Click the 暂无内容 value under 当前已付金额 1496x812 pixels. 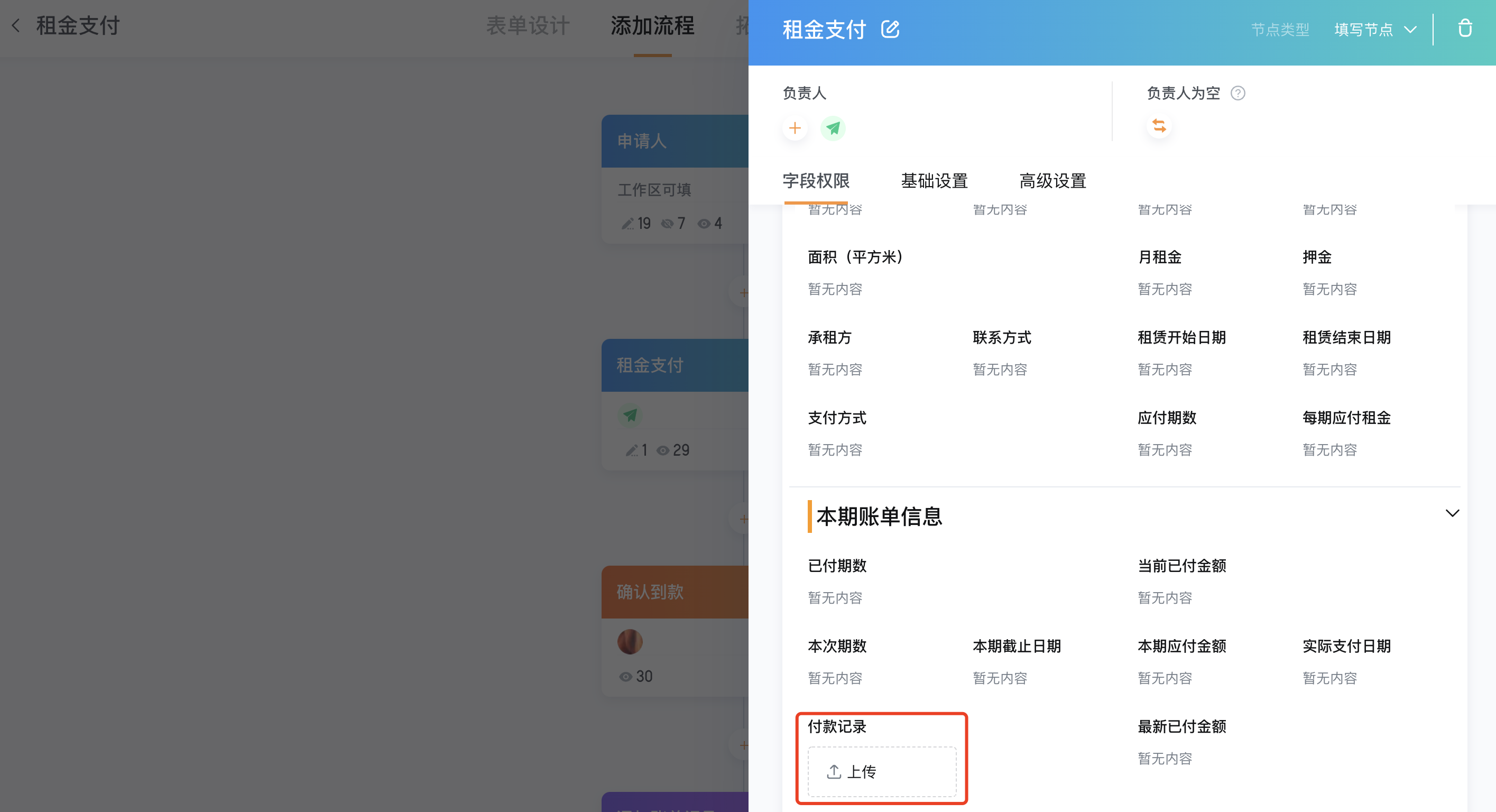(x=1165, y=598)
